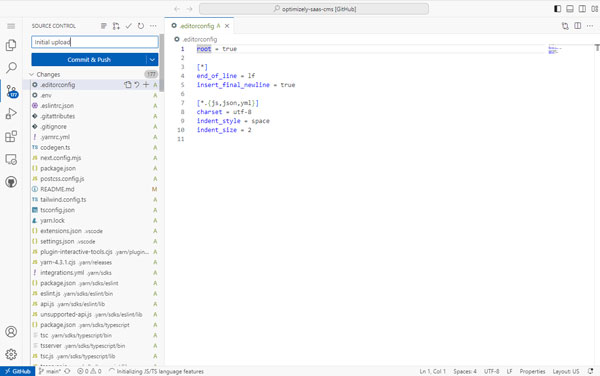Select .gitignore in Changes list
The height and width of the screenshot is (376, 600).
pos(94,127)
